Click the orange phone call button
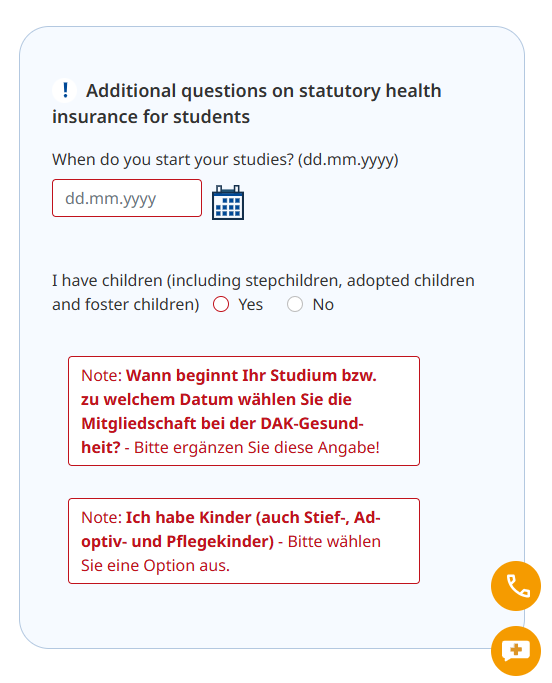This screenshot has width=552, height=683. pyautogui.click(x=516, y=586)
